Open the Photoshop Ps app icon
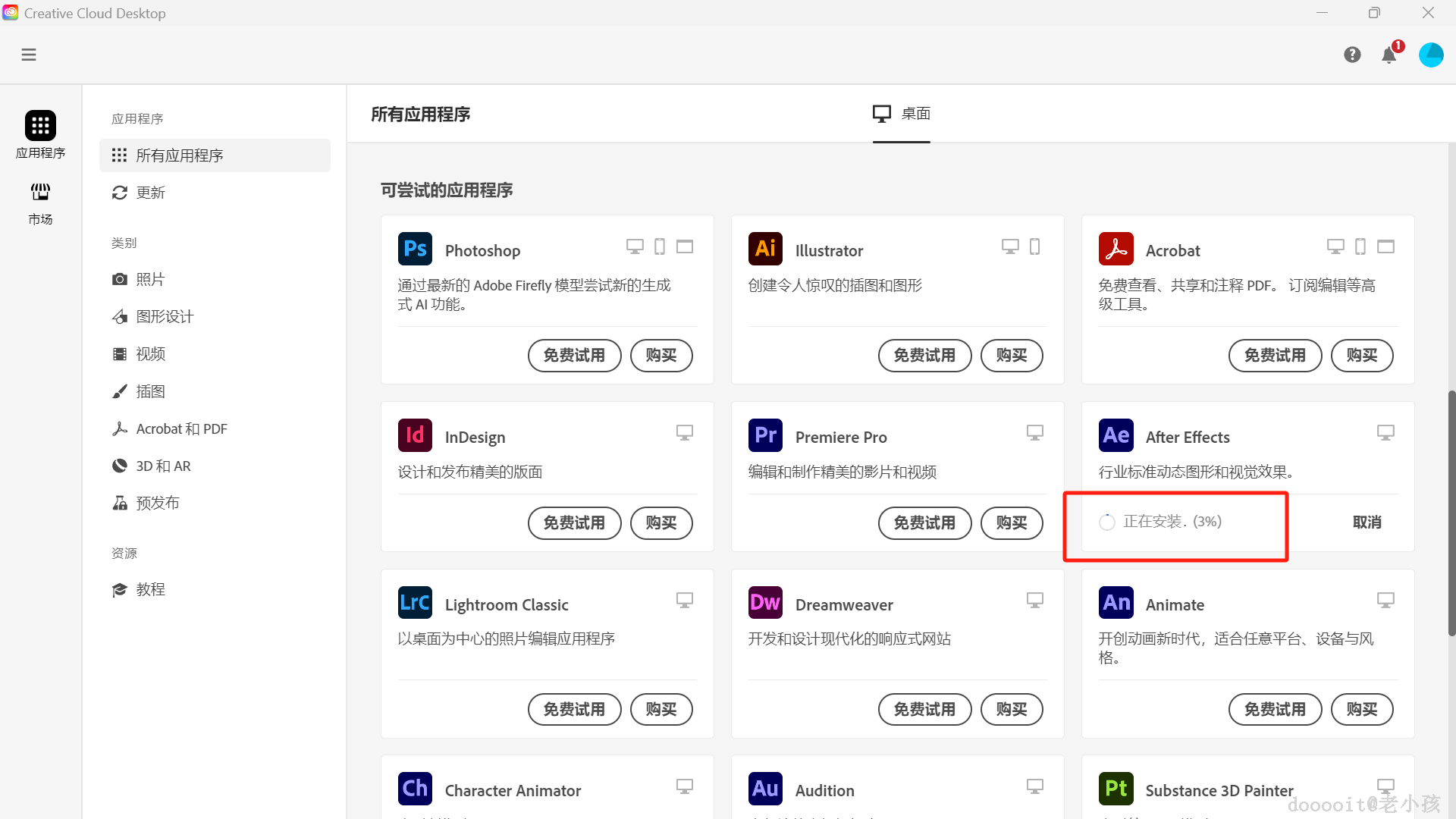 pyautogui.click(x=415, y=248)
